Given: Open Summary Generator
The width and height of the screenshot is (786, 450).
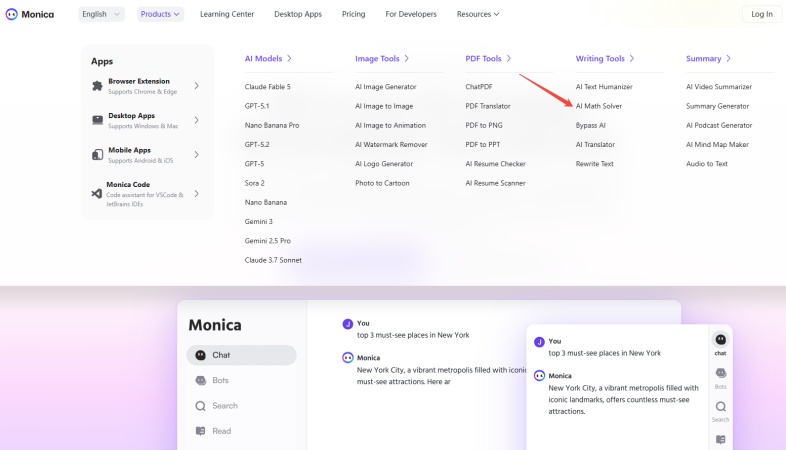Looking at the screenshot, I should (x=717, y=106).
